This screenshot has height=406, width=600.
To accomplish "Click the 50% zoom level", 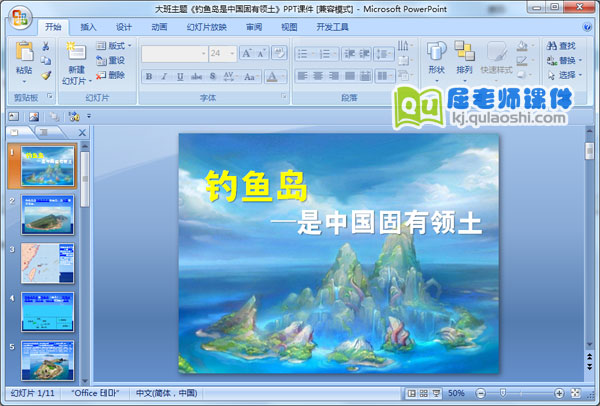I will click(x=456, y=393).
